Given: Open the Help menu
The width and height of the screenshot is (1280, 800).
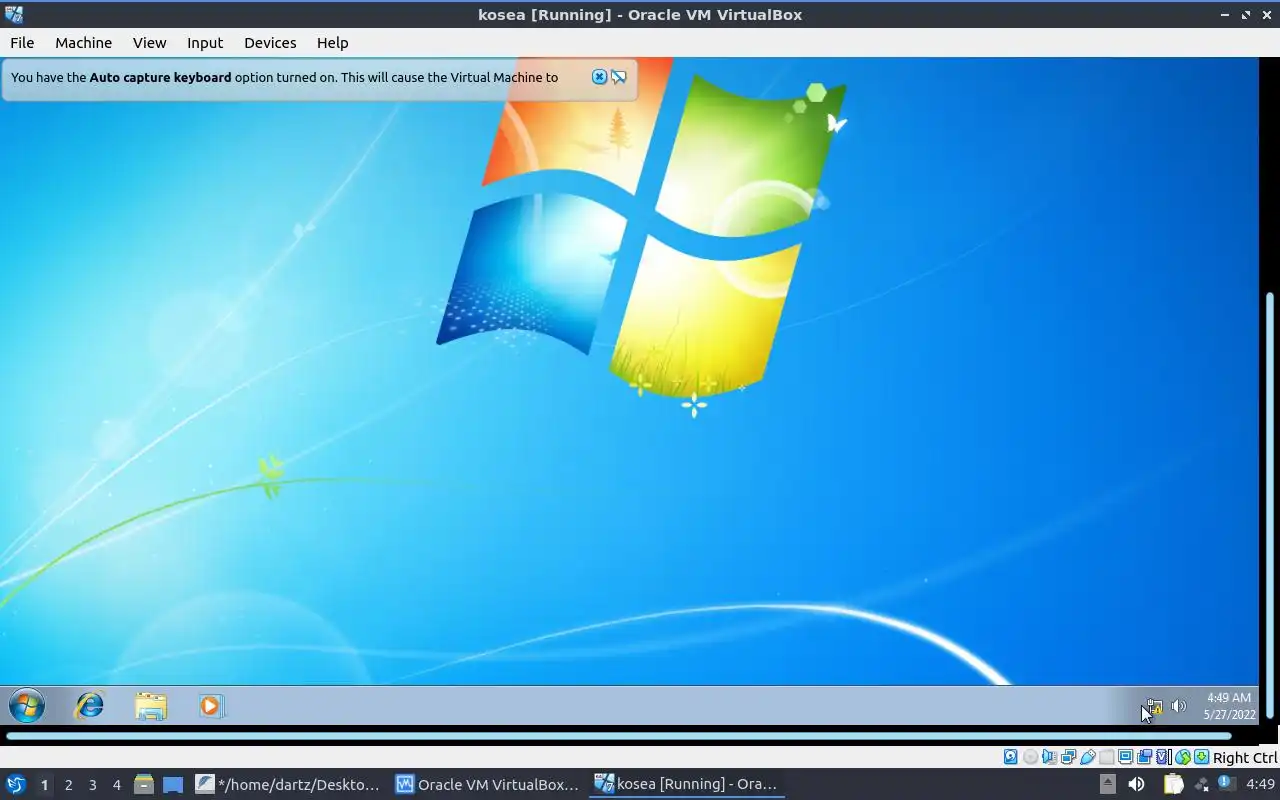Looking at the screenshot, I should (332, 42).
